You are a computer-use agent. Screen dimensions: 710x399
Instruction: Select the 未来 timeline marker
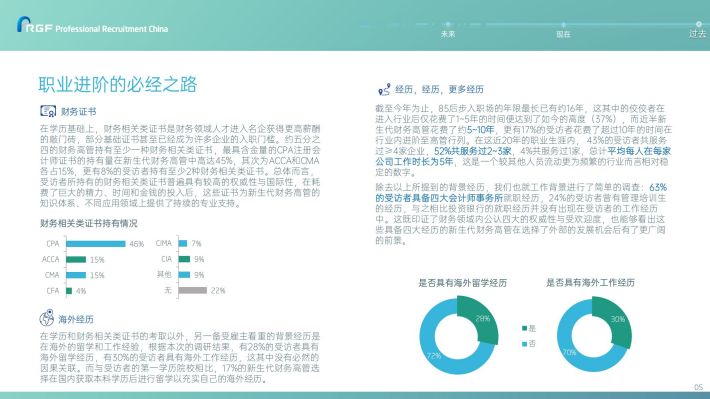tap(448, 24)
